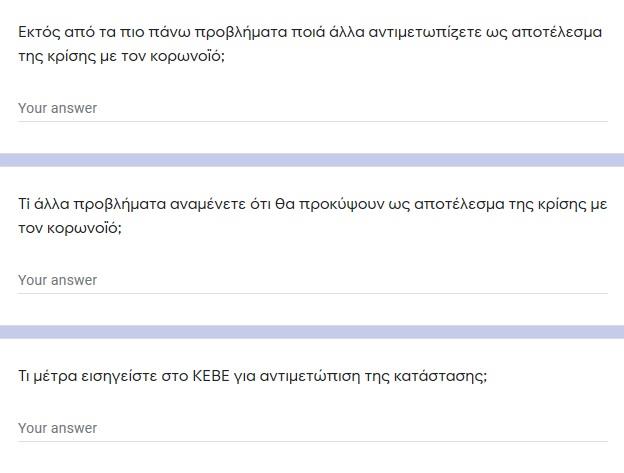The image size is (624, 473).
Task: Click the word "Εκτός" opening the first question
Action: (39, 33)
